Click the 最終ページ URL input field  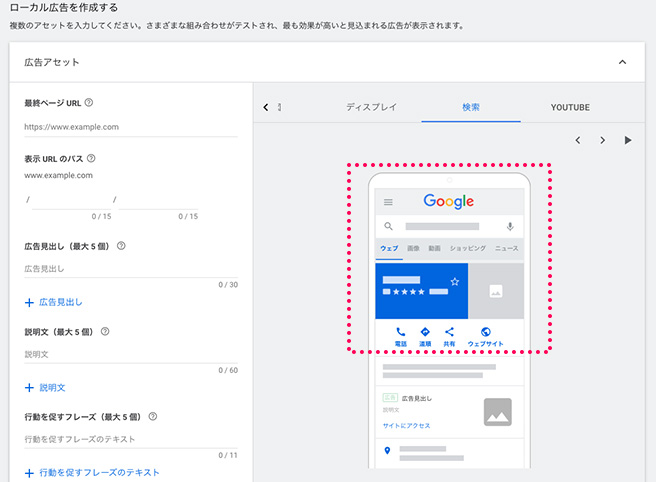click(130, 127)
